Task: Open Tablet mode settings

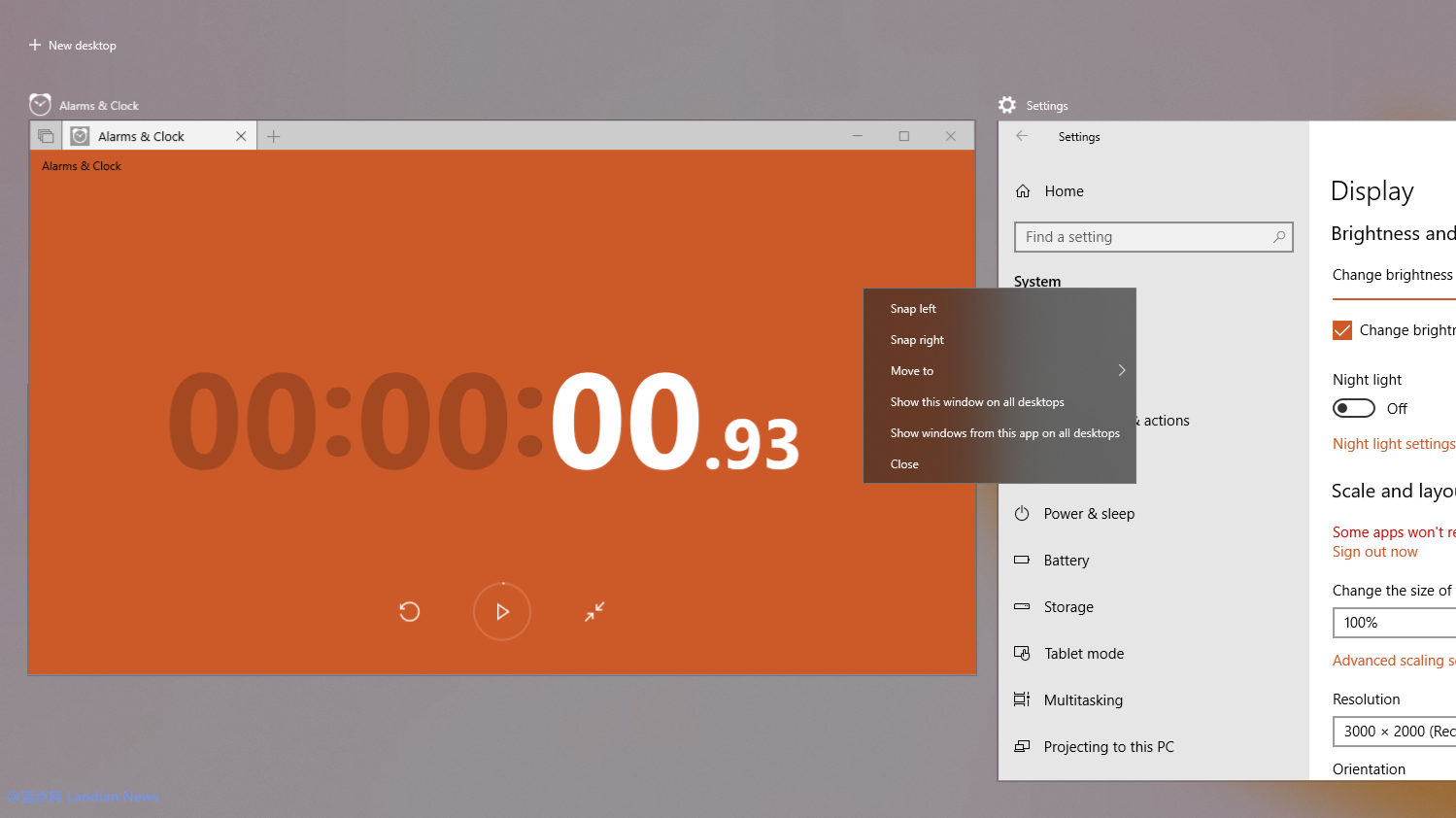Action: coord(1083,654)
